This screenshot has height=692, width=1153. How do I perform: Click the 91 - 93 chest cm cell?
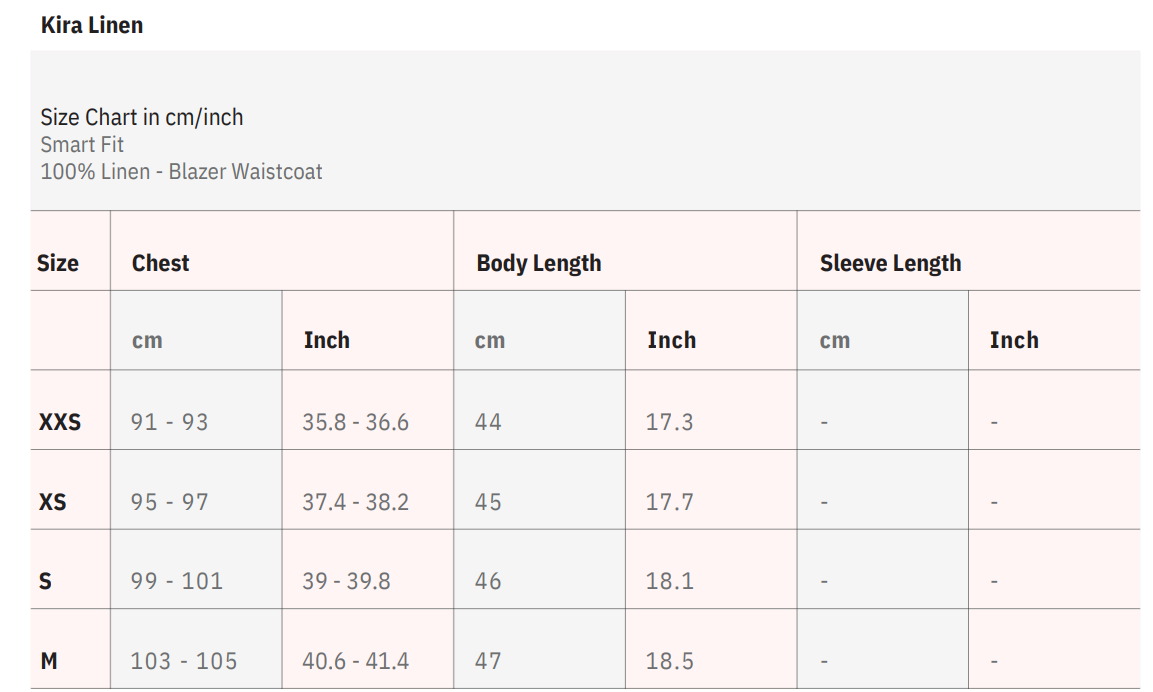tap(169, 423)
